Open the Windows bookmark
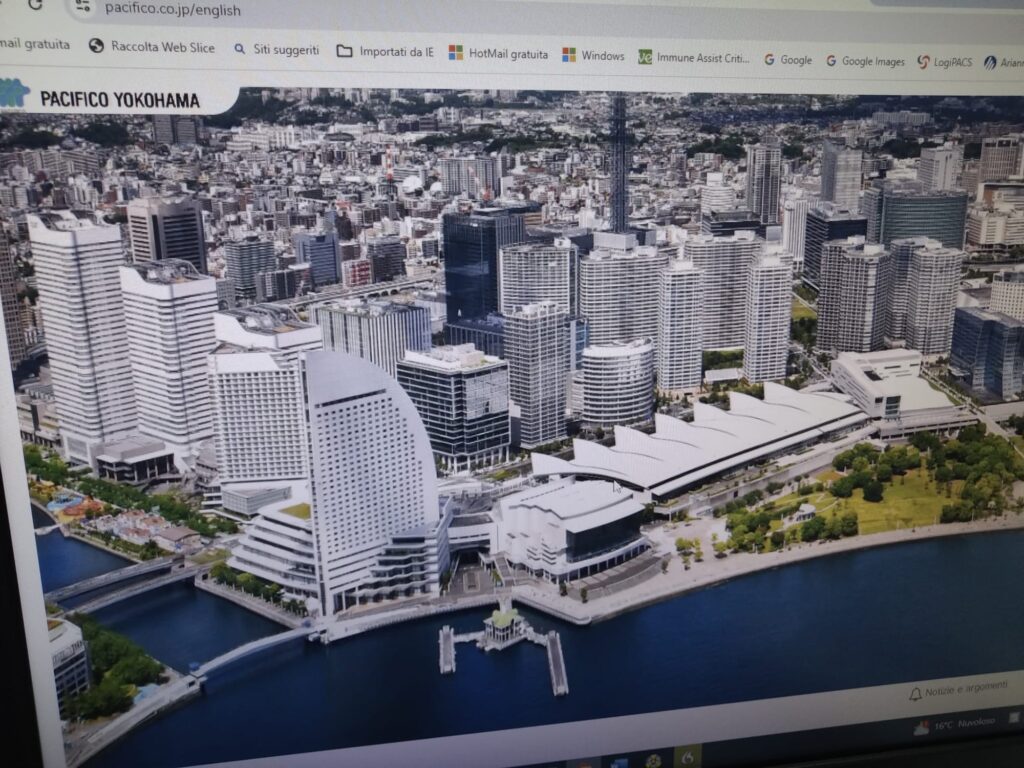Image resolution: width=1024 pixels, height=768 pixels. coord(593,56)
